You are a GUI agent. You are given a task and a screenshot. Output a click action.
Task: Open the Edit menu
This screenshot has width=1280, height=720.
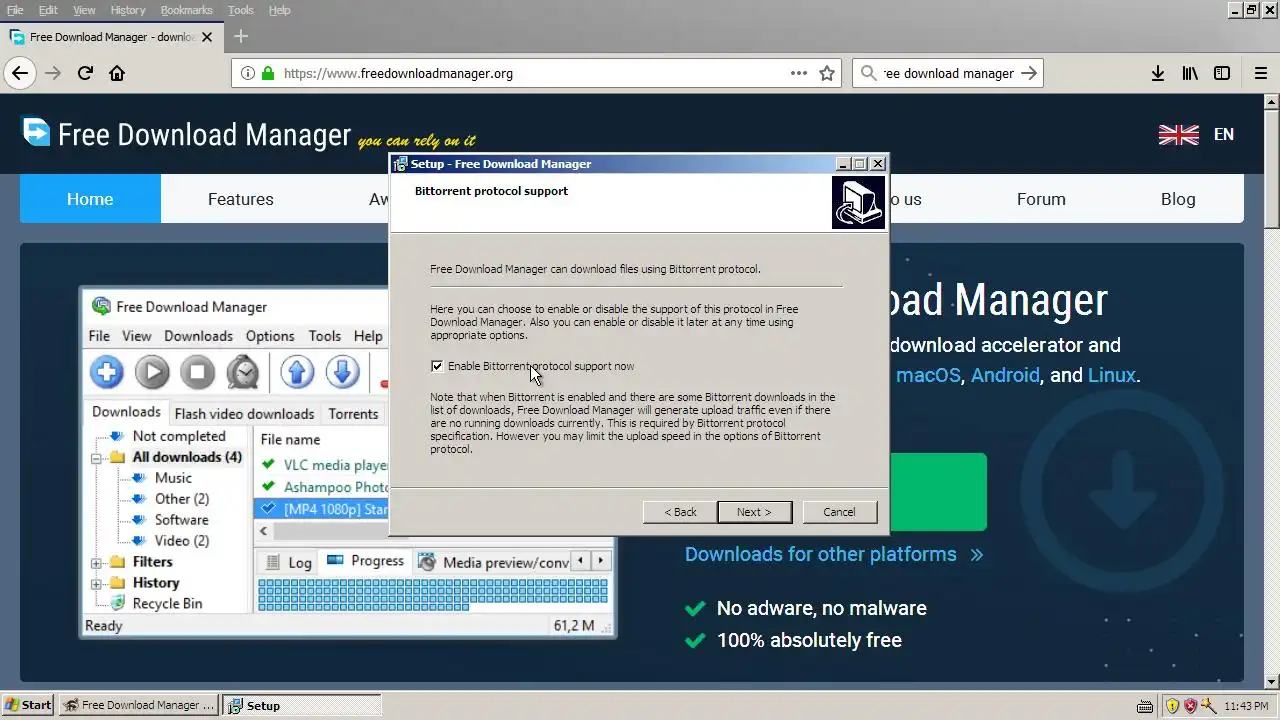[48, 10]
